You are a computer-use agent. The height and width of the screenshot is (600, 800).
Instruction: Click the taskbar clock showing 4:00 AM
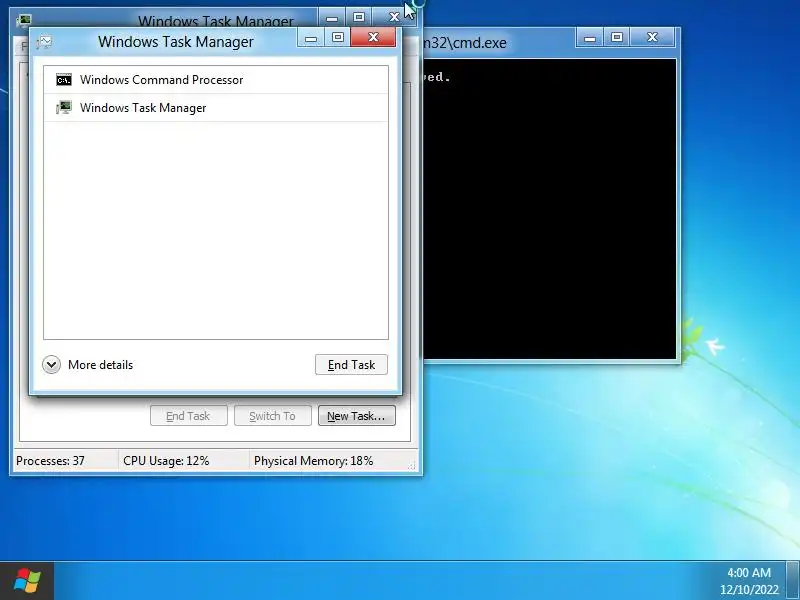749,581
